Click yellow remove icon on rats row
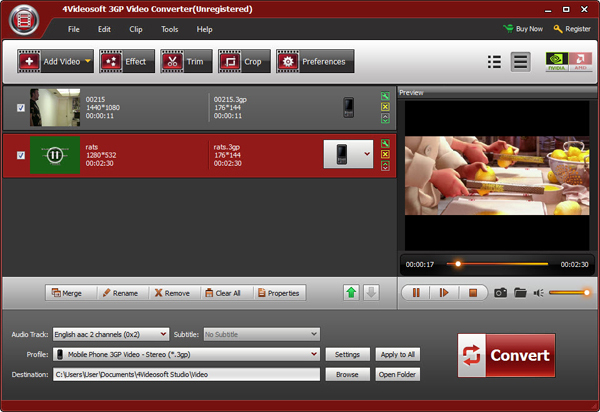 pyautogui.click(x=385, y=155)
